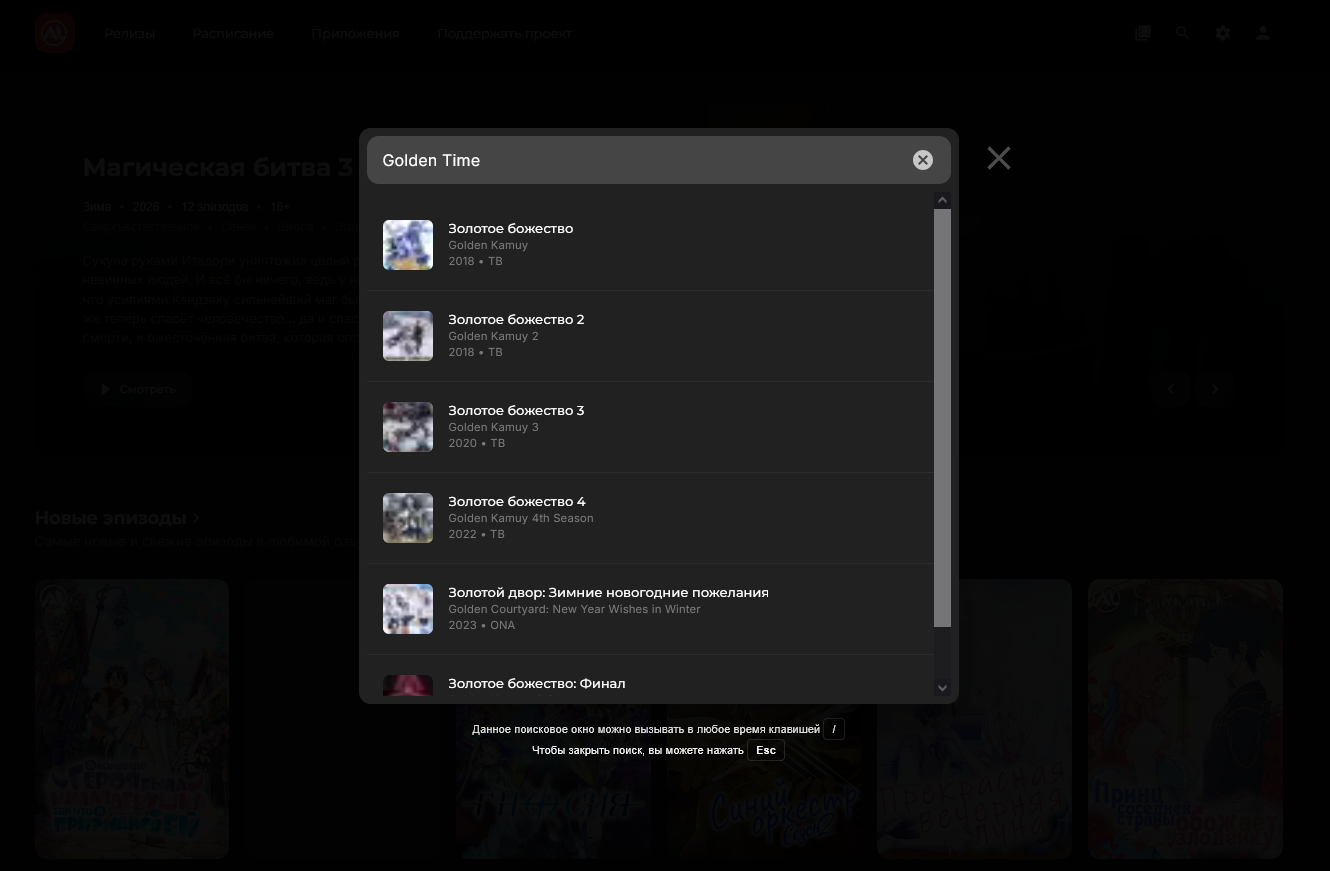This screenshot has height=871, width=1330.
Task: Clear the Golden Time search text
Action: coord(922,160)
